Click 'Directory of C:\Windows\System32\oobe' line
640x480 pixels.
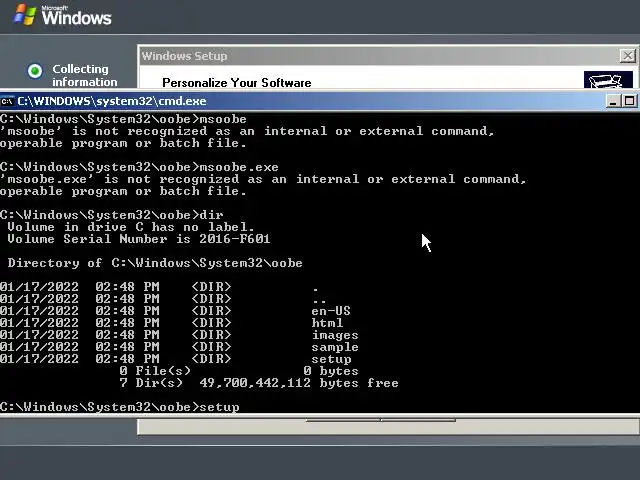point(155,263)
